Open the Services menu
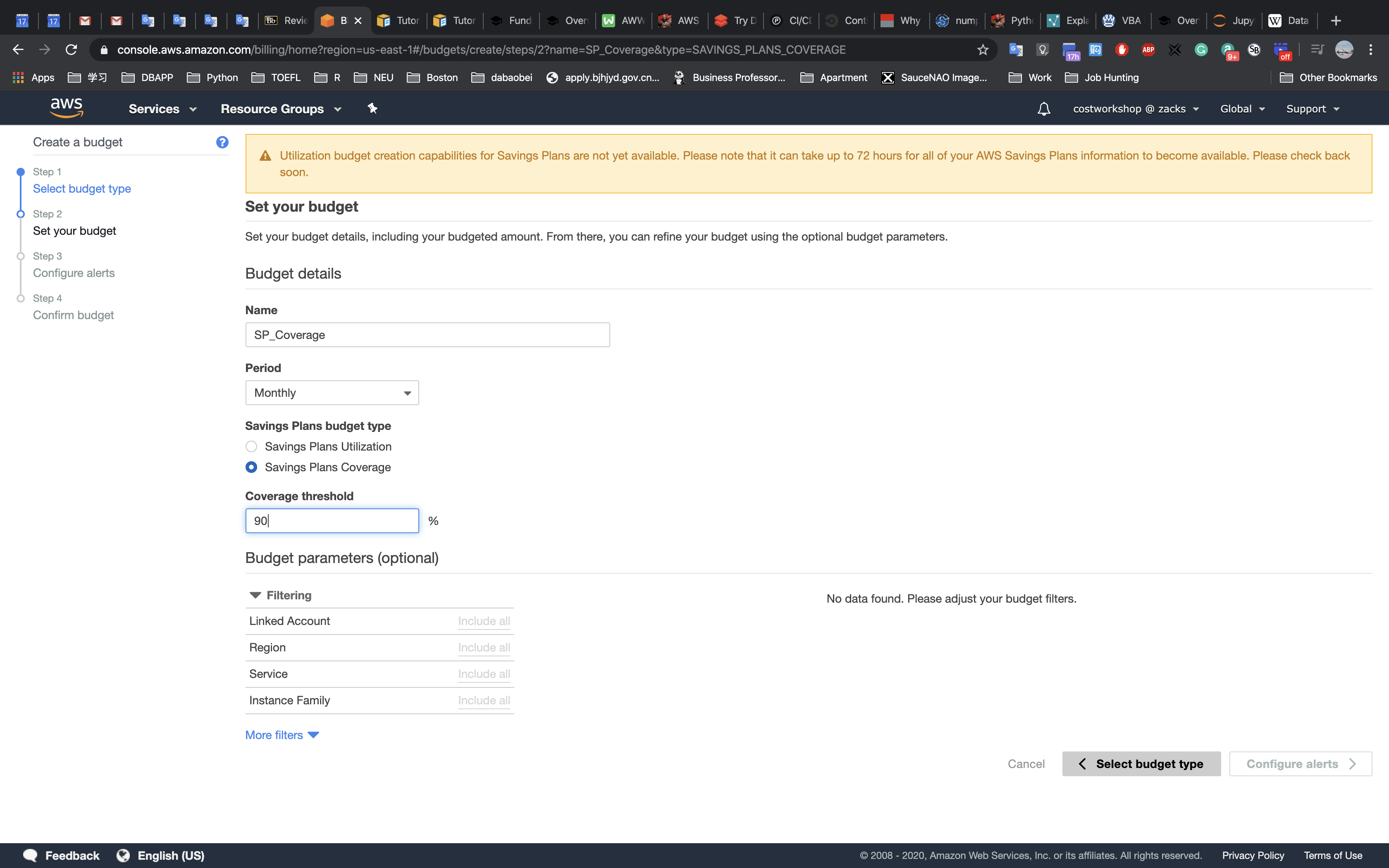 162,108
